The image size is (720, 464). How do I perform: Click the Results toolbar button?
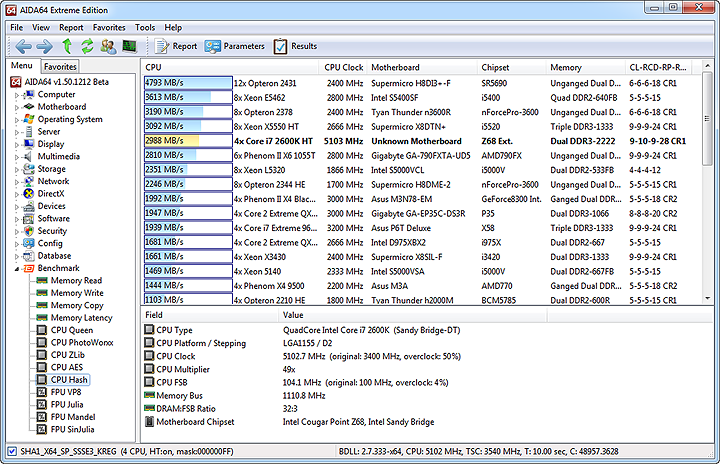point(295,46)
